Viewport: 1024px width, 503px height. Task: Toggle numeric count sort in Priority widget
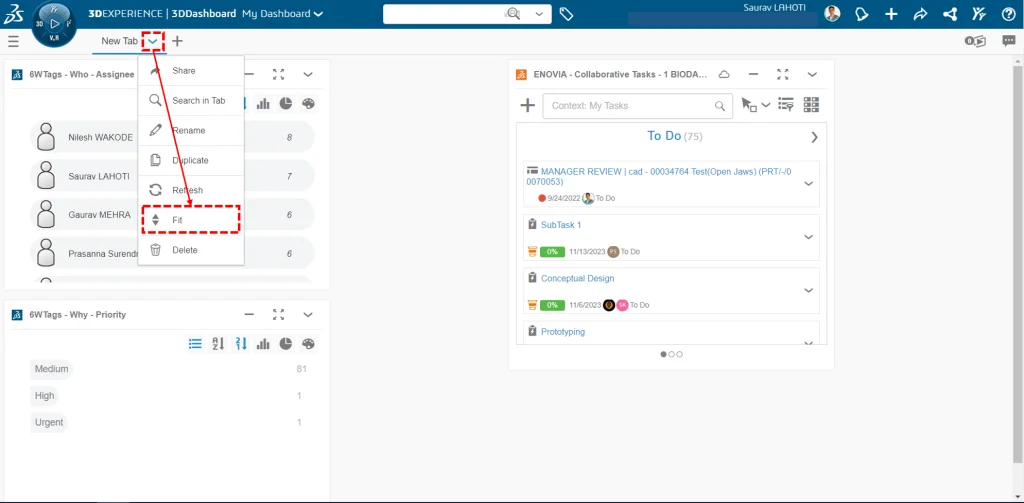point(241,344)
